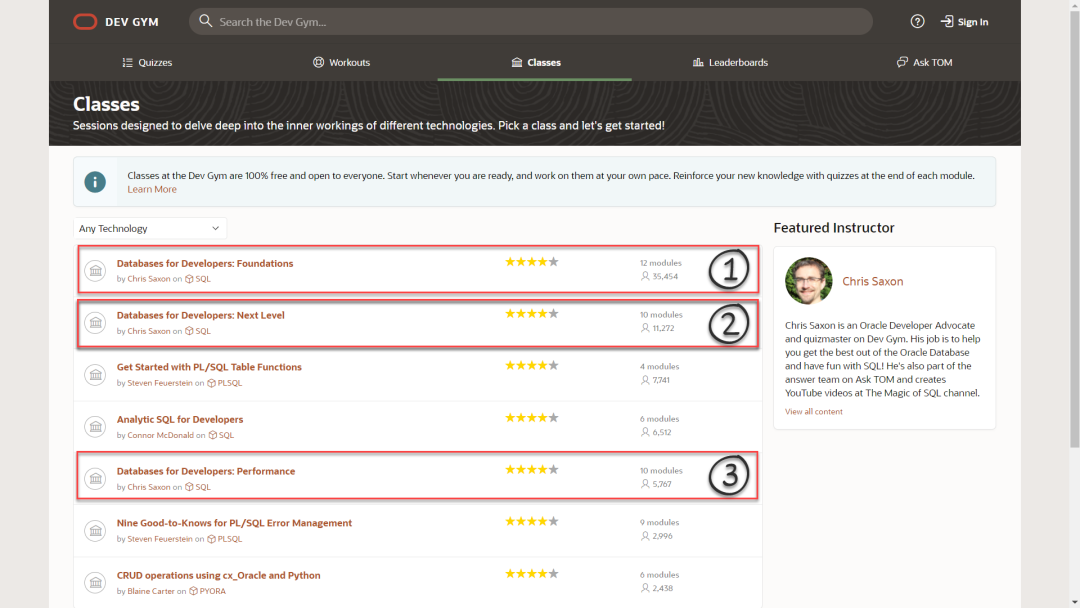The width and height of the screenshot is (1080, 608).
Task: Click the magnifier icon in search bar
Action: (x=205, y=22)
